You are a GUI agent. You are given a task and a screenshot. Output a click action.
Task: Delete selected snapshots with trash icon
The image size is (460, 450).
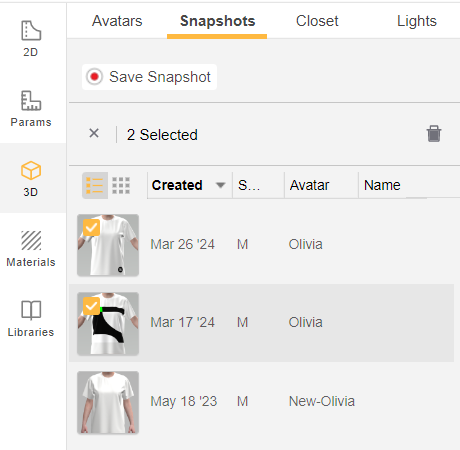(434, 134)
